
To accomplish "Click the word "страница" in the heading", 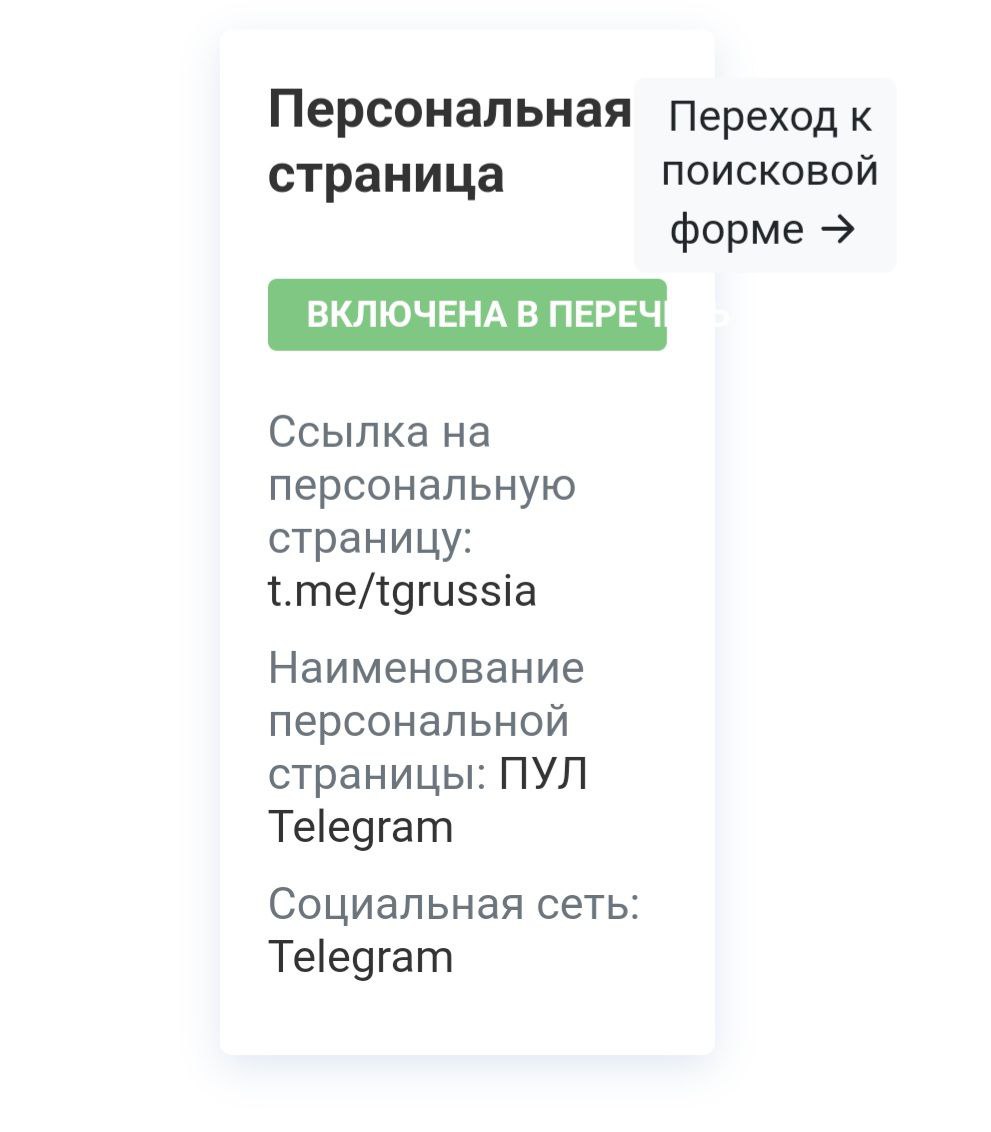I will point(386,174).
